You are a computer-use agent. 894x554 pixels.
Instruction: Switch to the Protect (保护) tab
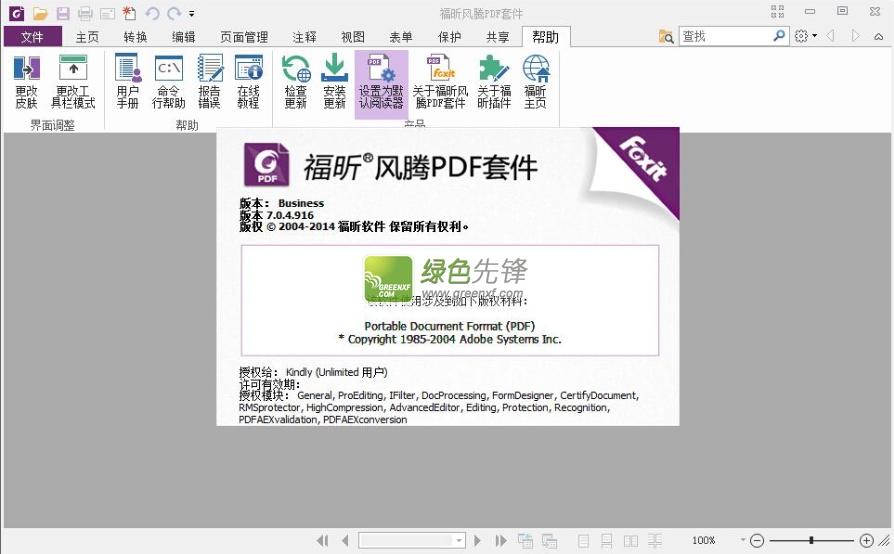(449, 37)
